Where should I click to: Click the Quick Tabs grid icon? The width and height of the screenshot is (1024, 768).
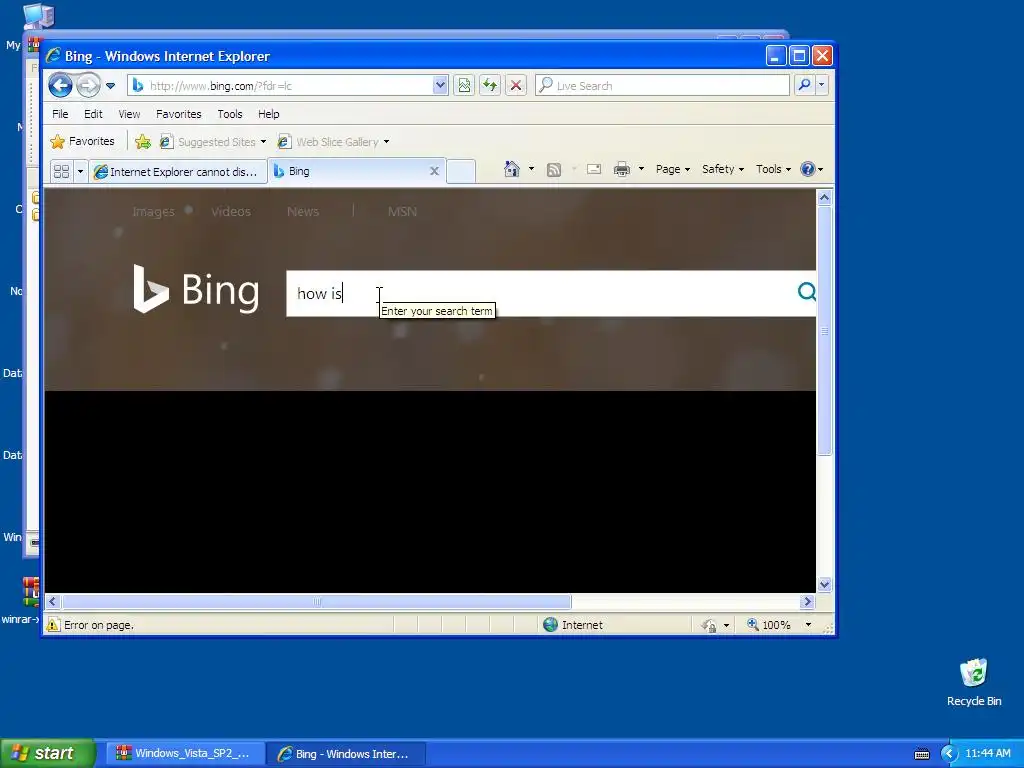(x=61, y=171)
